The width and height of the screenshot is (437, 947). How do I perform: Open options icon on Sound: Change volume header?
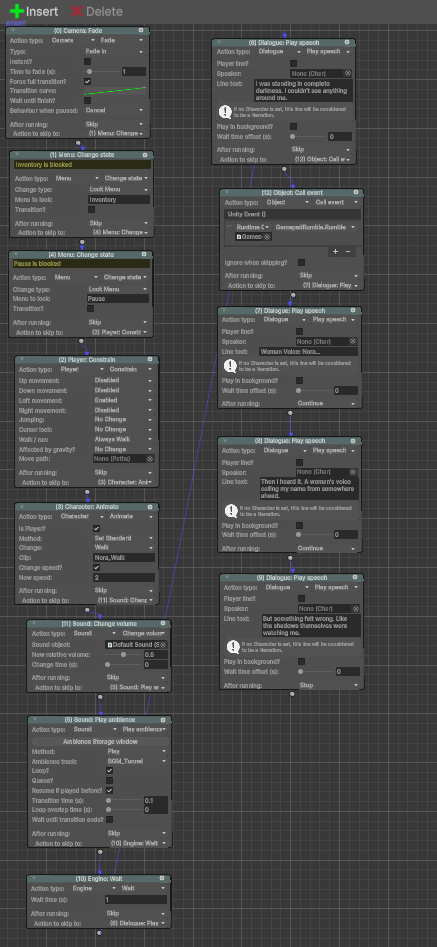[162, 623]
